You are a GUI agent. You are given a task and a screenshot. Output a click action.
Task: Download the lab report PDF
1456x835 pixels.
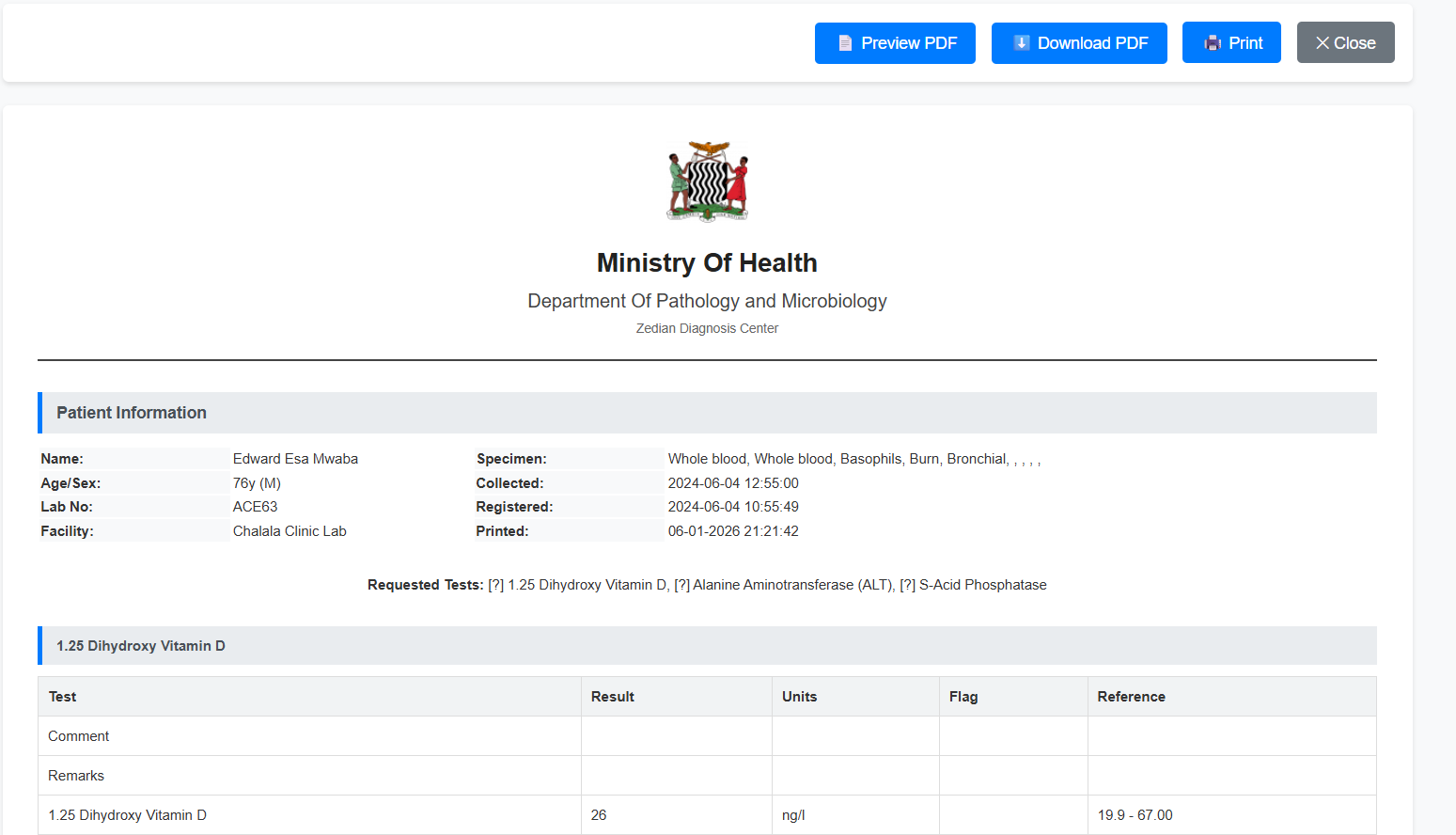(1079, 42)
